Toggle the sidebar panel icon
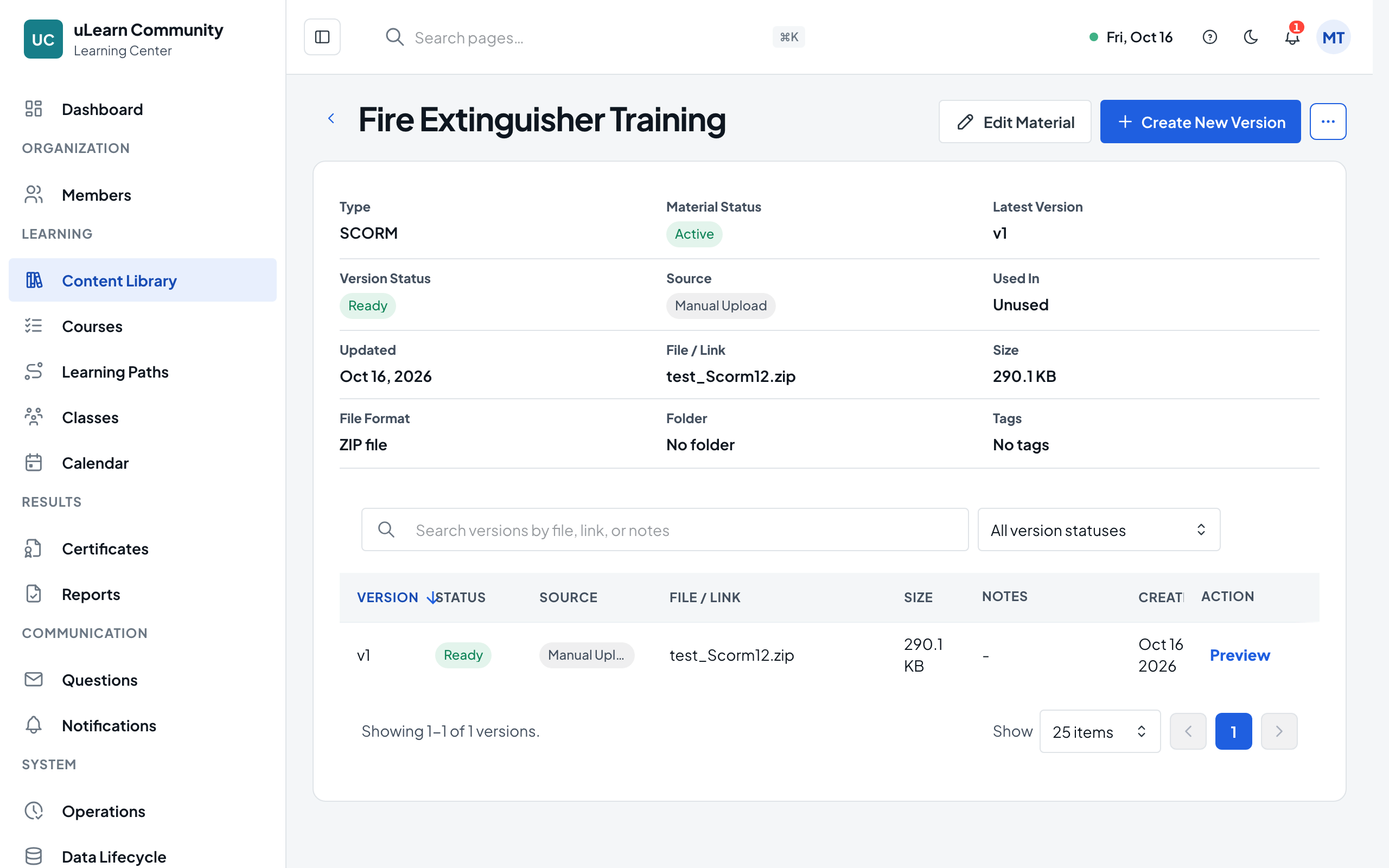 click(x=322, y=37)
